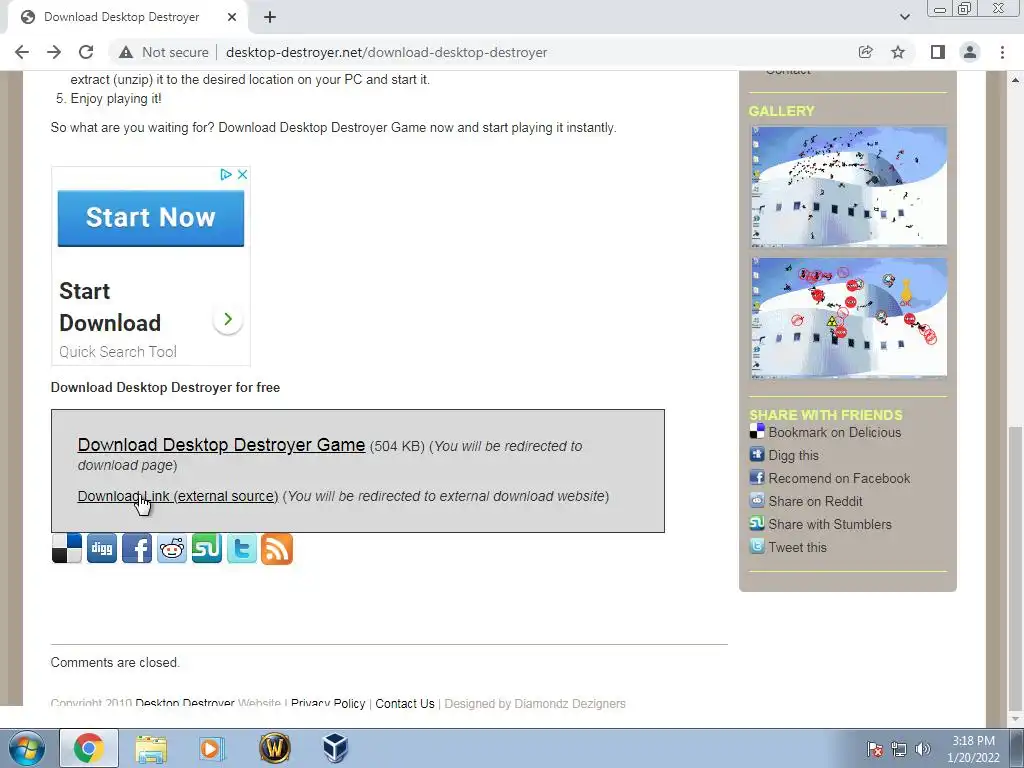
Task: Open the Chrome profile avatar
Action: pos(970,52)
